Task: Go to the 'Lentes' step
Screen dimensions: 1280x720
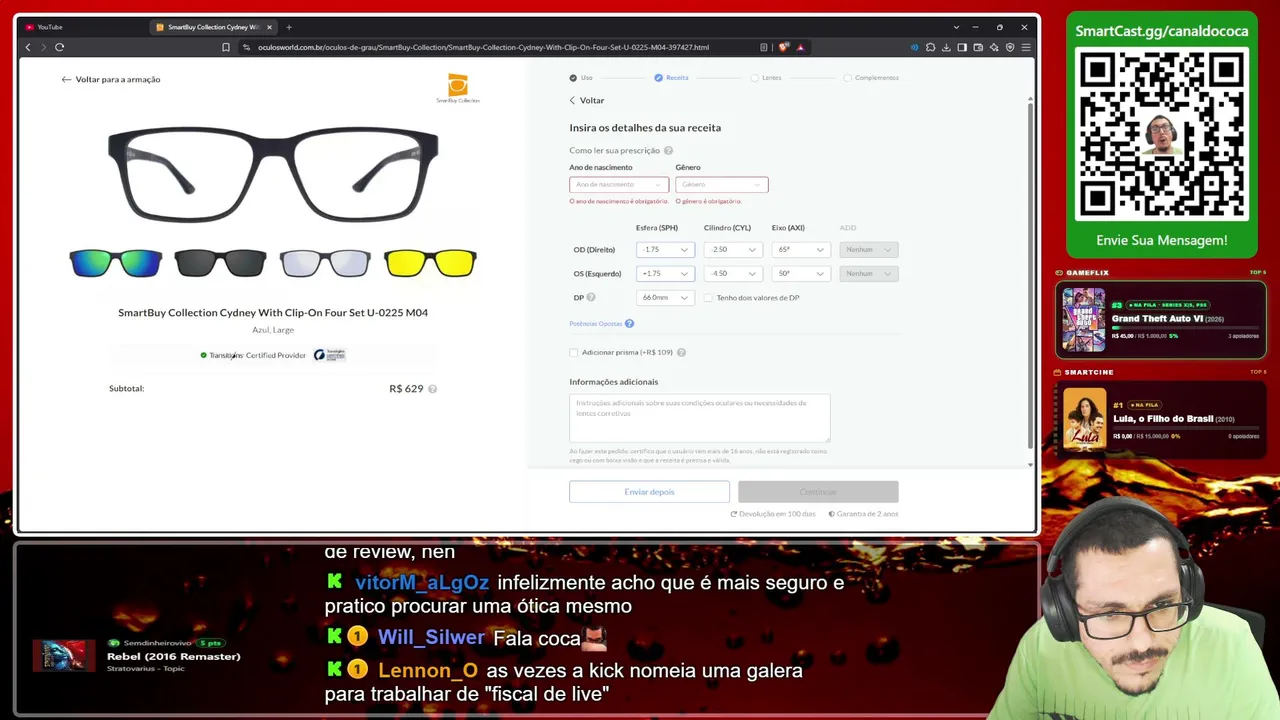Action: (766, 77)
